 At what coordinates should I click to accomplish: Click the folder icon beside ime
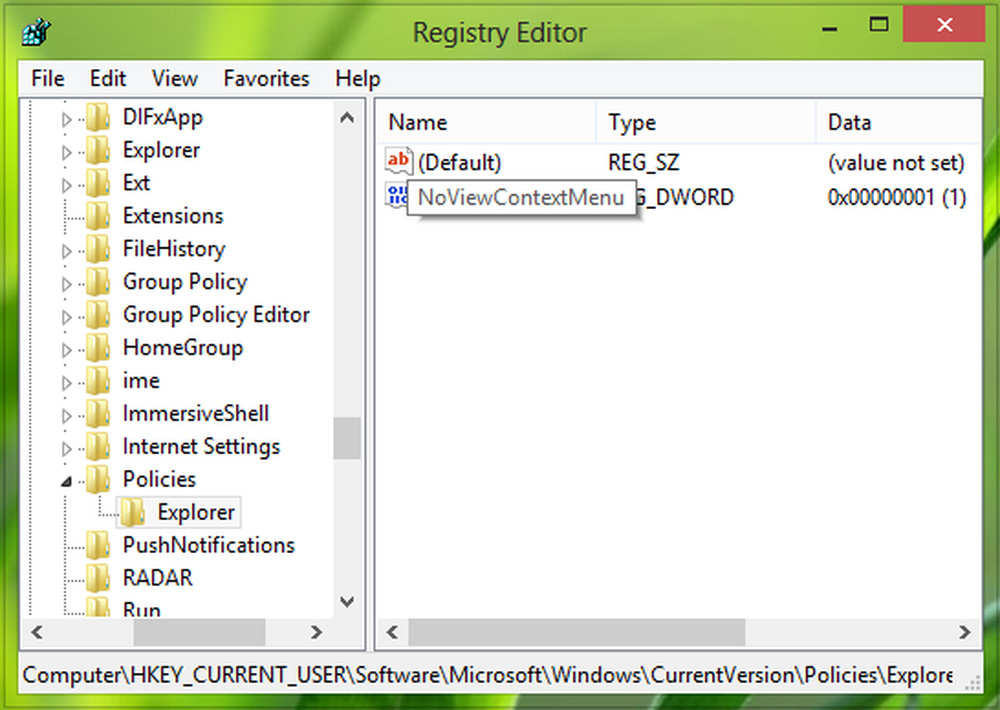pyautogui.click(x=98, y=381)
